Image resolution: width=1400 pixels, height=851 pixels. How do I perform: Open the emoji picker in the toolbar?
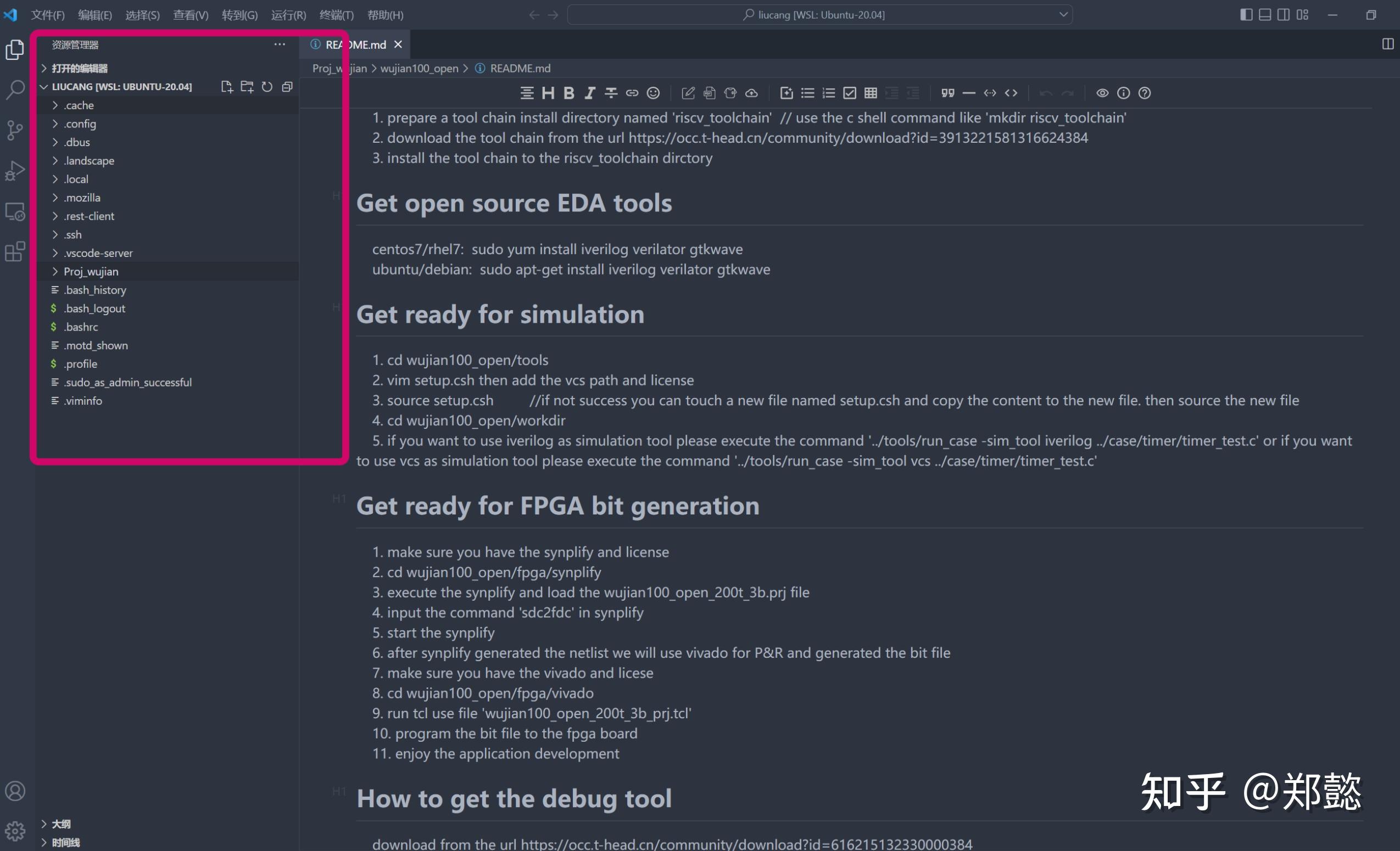[654, 93]
